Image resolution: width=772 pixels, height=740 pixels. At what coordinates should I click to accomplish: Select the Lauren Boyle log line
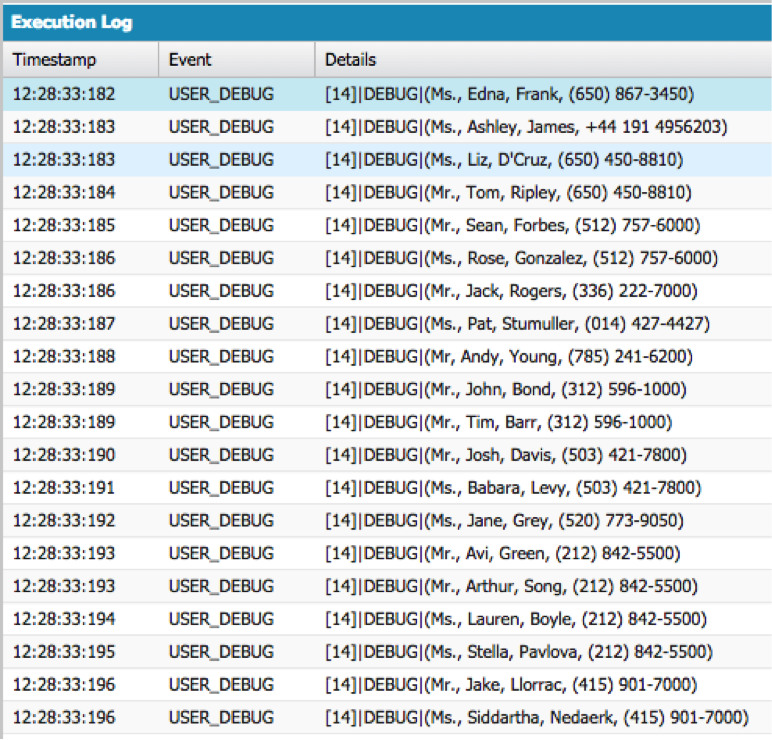[387, 619]
